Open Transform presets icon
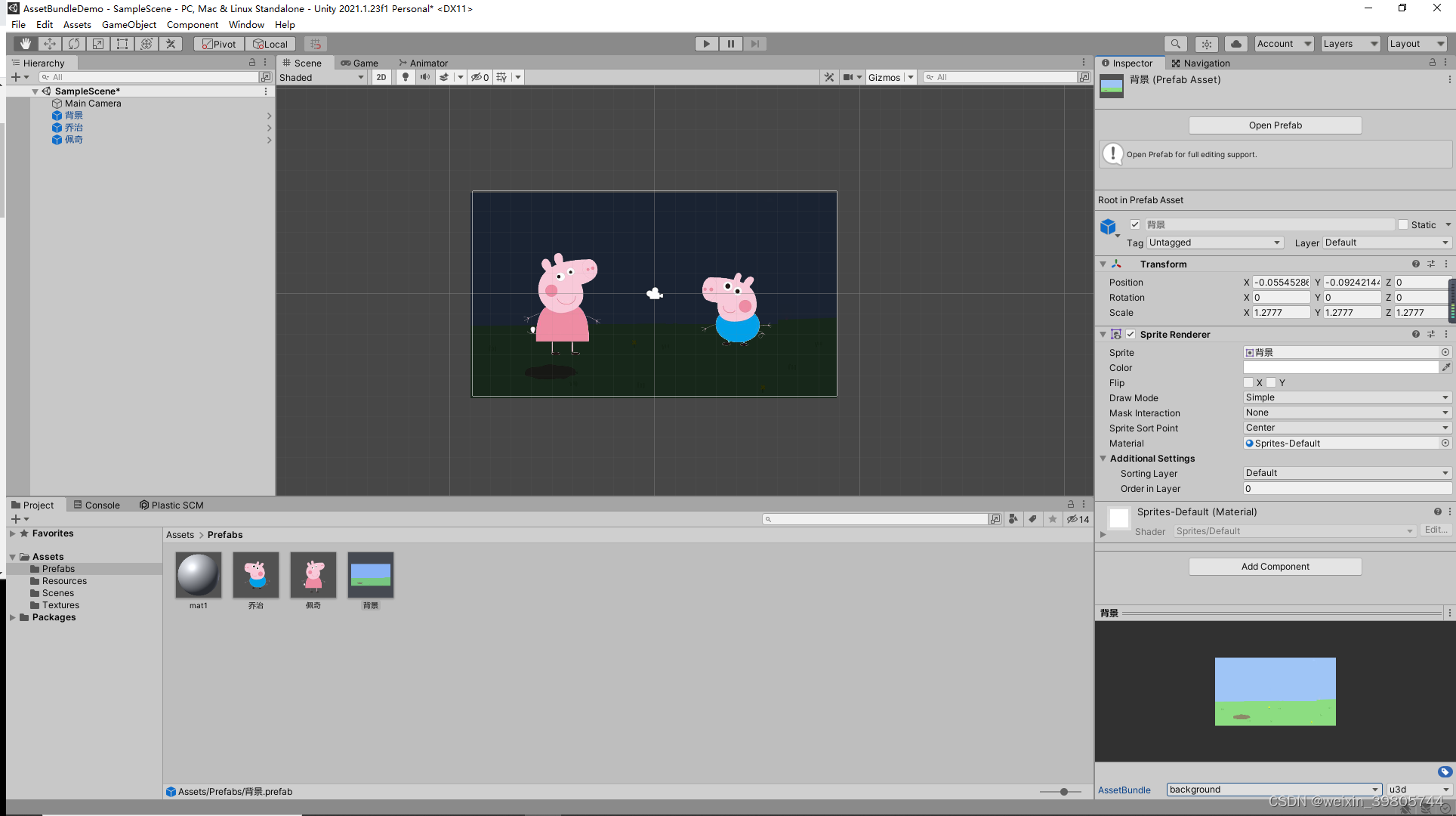The width and height of the screenshot is (1456, 816). [x=1431, y=264]
